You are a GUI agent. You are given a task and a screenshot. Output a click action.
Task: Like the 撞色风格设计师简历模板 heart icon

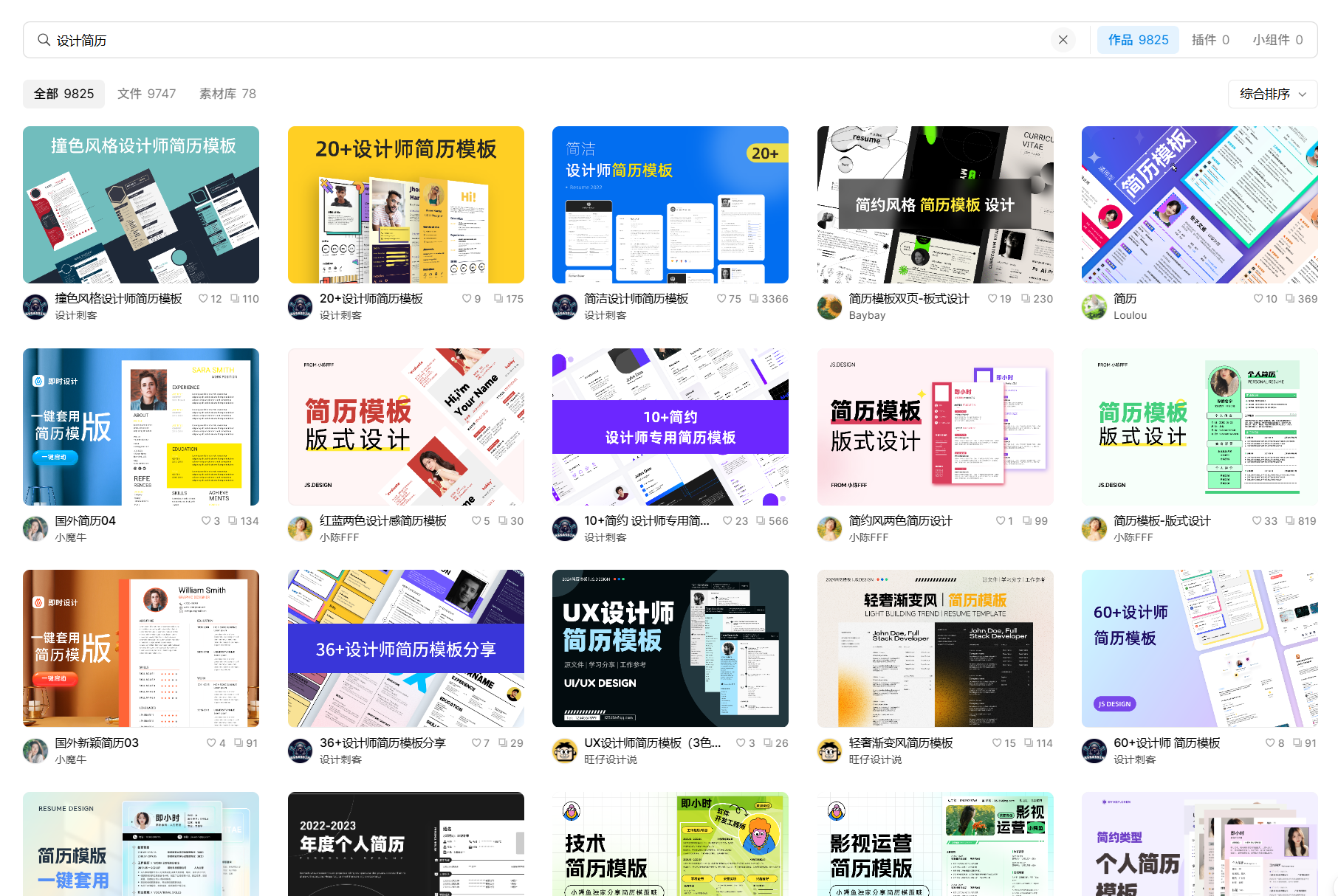coord(203,299)
